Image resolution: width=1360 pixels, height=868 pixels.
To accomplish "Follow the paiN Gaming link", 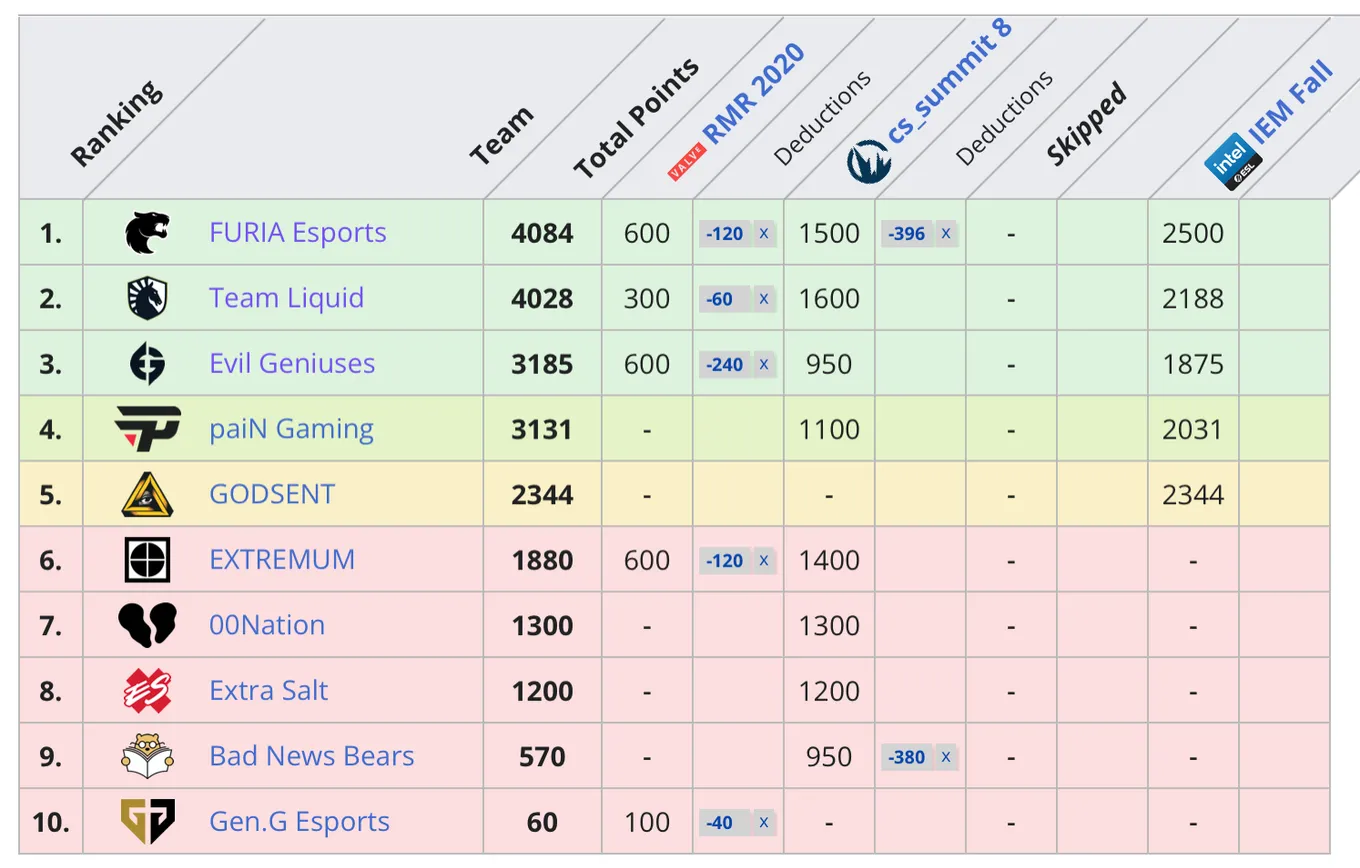I will [292, 429].
